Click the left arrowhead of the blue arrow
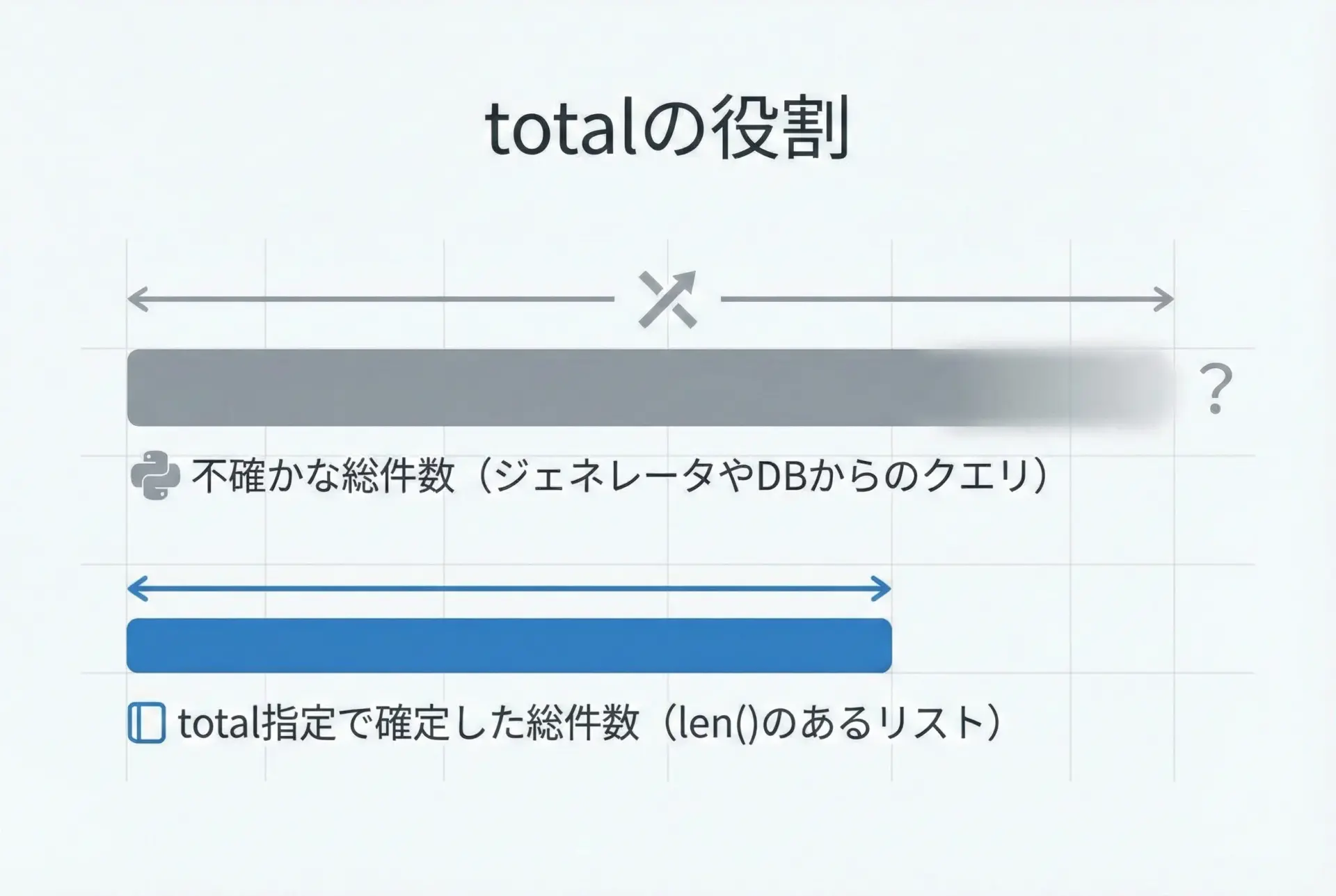 coord(137,589)
